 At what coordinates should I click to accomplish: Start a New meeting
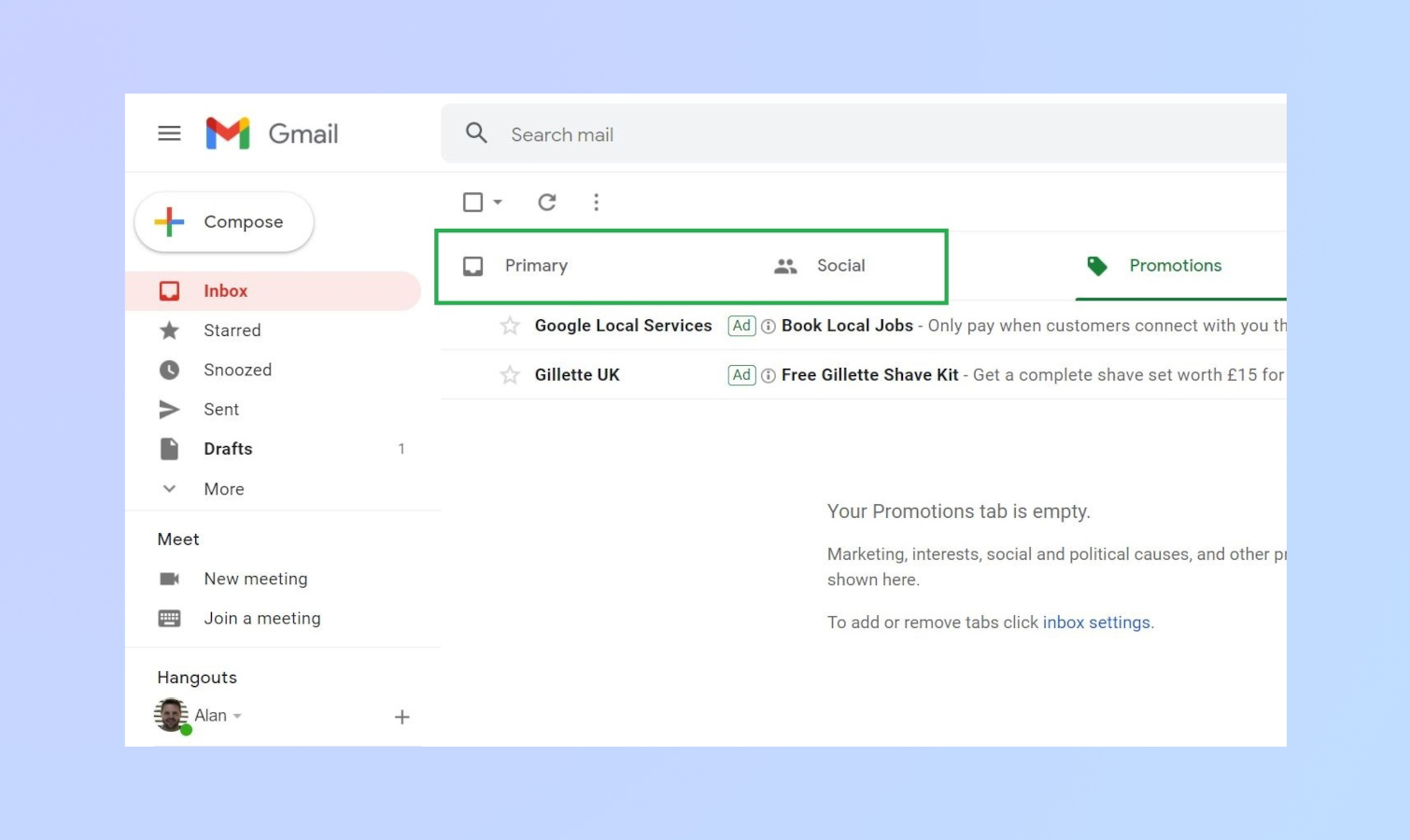coord(256,579)
